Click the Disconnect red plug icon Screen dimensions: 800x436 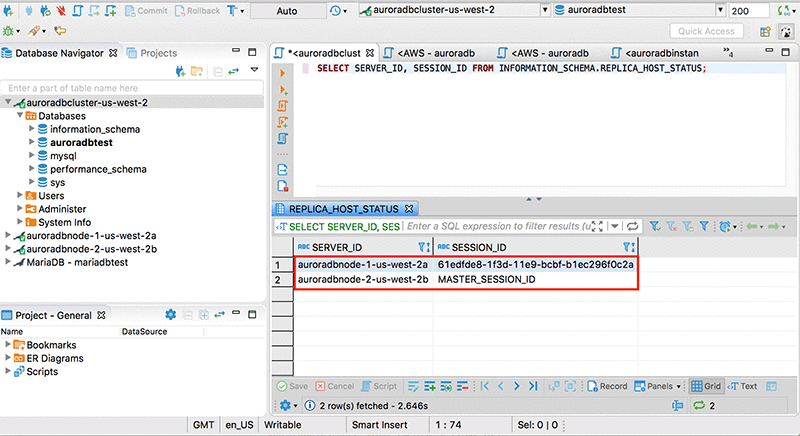[x=61, y=10]
